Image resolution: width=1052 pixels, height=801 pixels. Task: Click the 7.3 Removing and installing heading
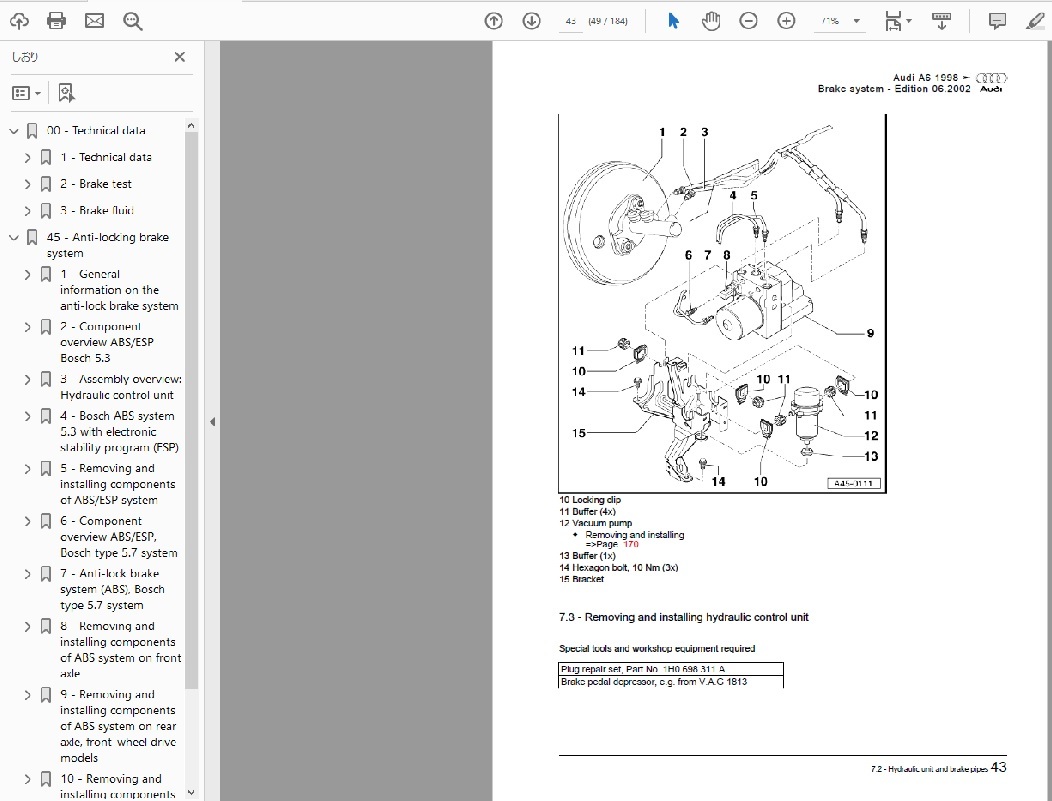684,617
